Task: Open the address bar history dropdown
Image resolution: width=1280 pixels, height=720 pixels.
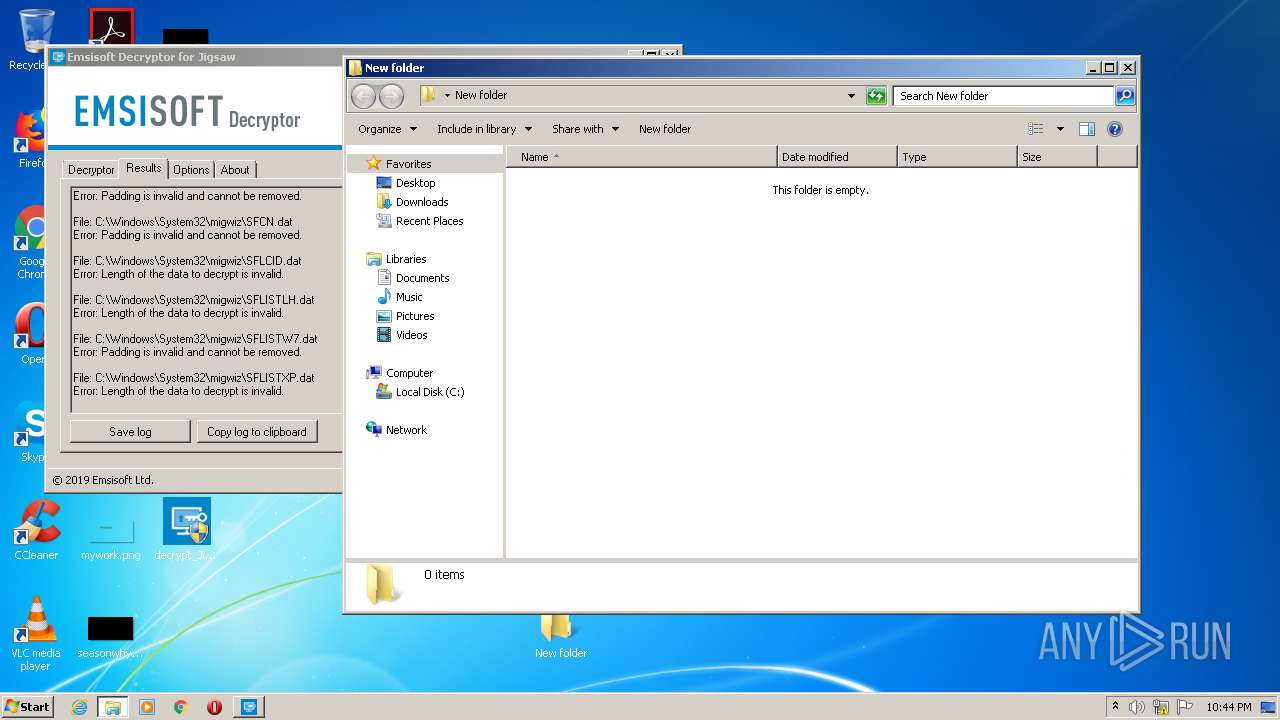Action: [851, 96]
